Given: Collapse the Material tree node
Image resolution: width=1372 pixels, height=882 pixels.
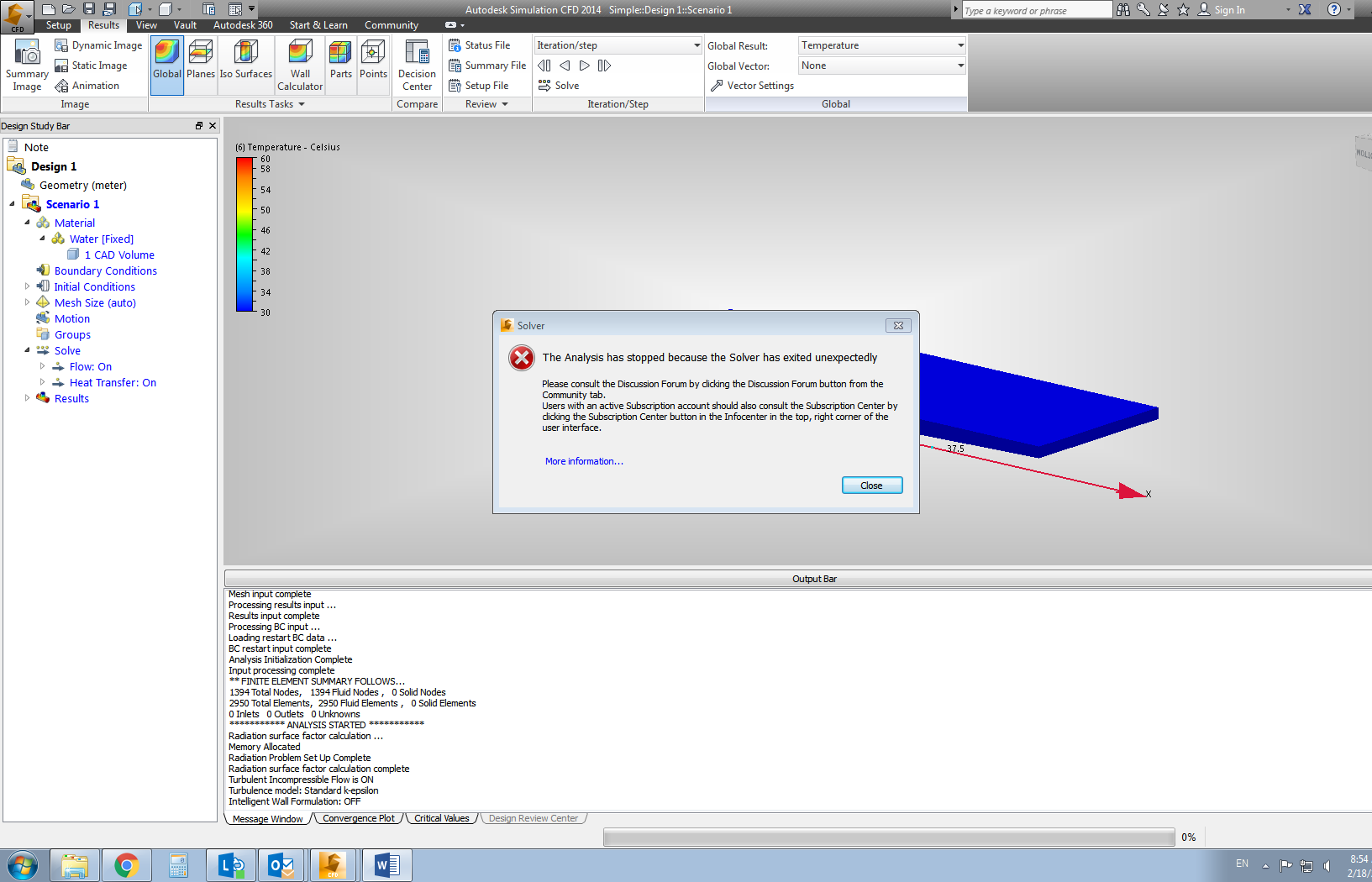Looking at the screenshot, I should [x=28, y=223].
